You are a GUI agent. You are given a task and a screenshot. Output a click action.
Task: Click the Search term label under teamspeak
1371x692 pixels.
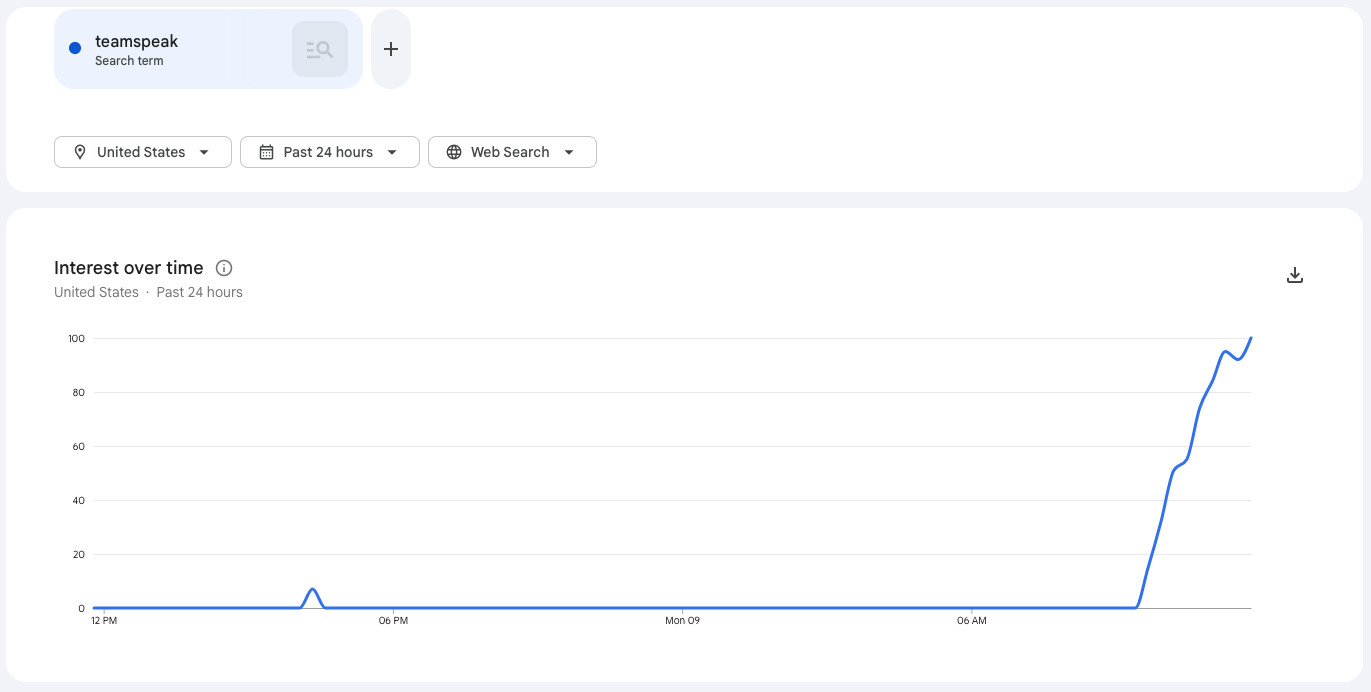pos(129,61)
